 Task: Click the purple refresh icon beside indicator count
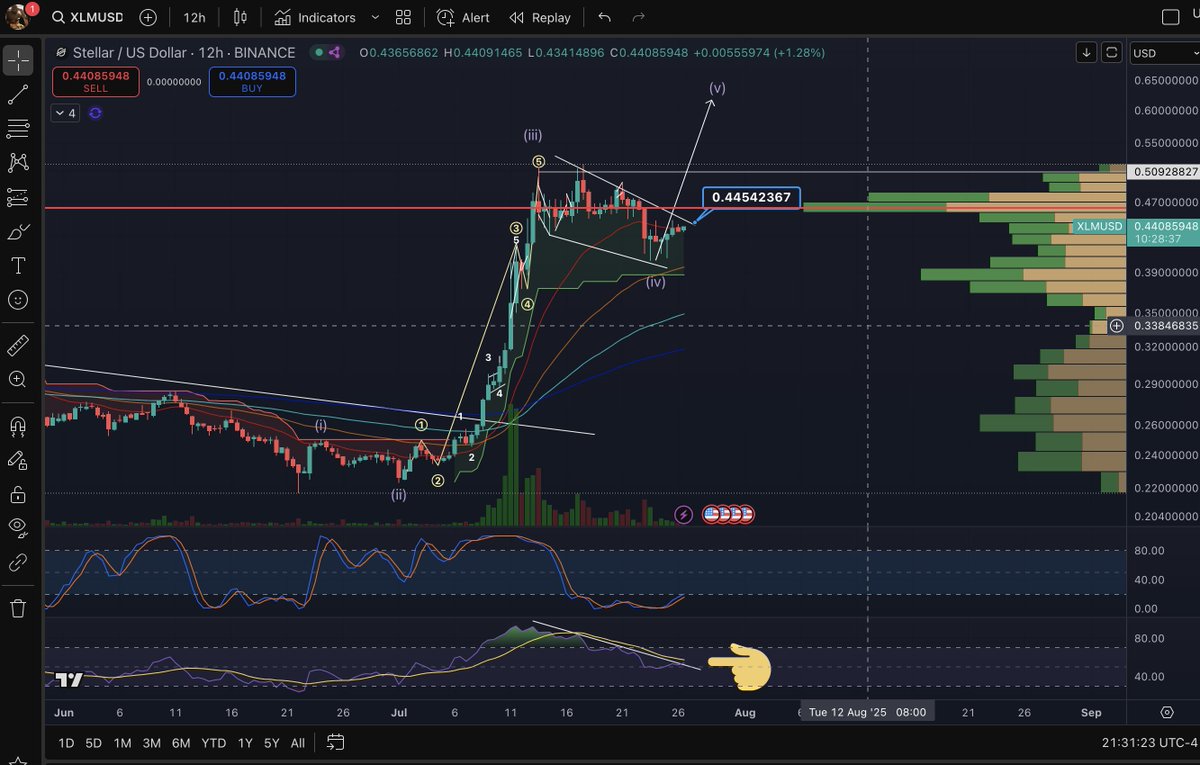(95, 113)
